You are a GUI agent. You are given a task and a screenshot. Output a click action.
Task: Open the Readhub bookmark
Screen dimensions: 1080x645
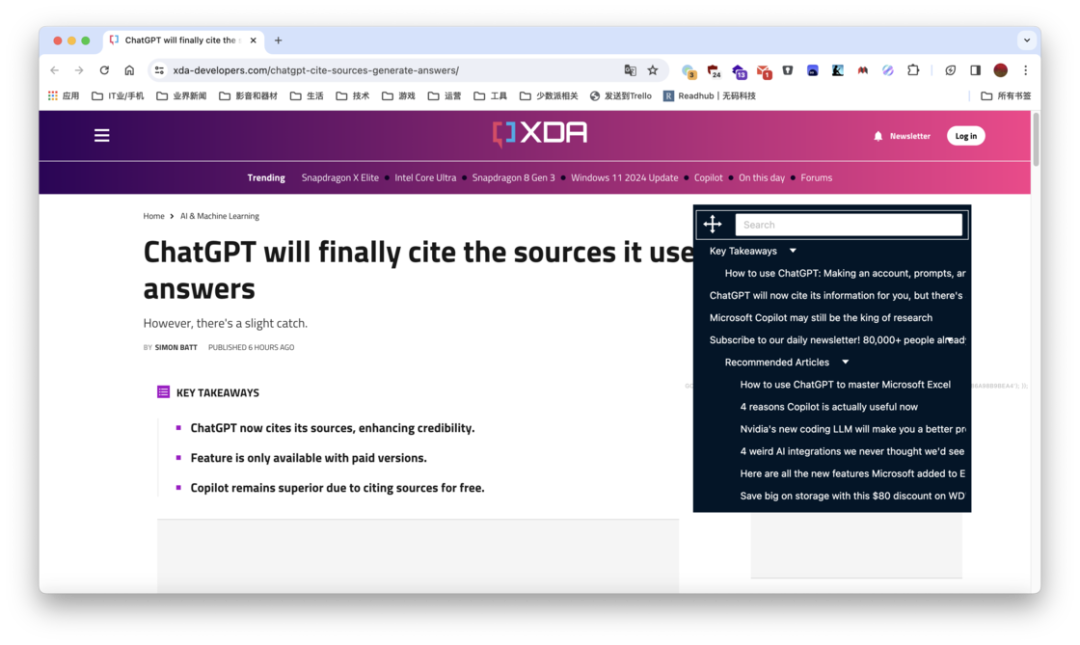pos(709,96)
